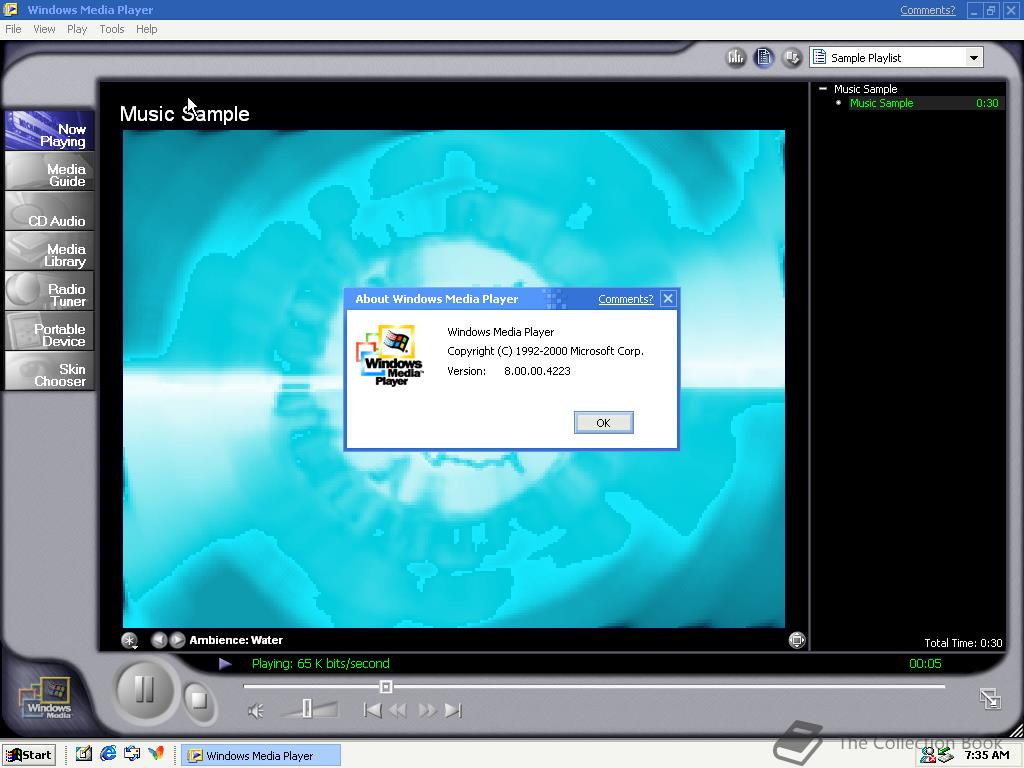The image size is (1024, 768).
Task: Fast forward the current track
Action: (x=427, y=710)
